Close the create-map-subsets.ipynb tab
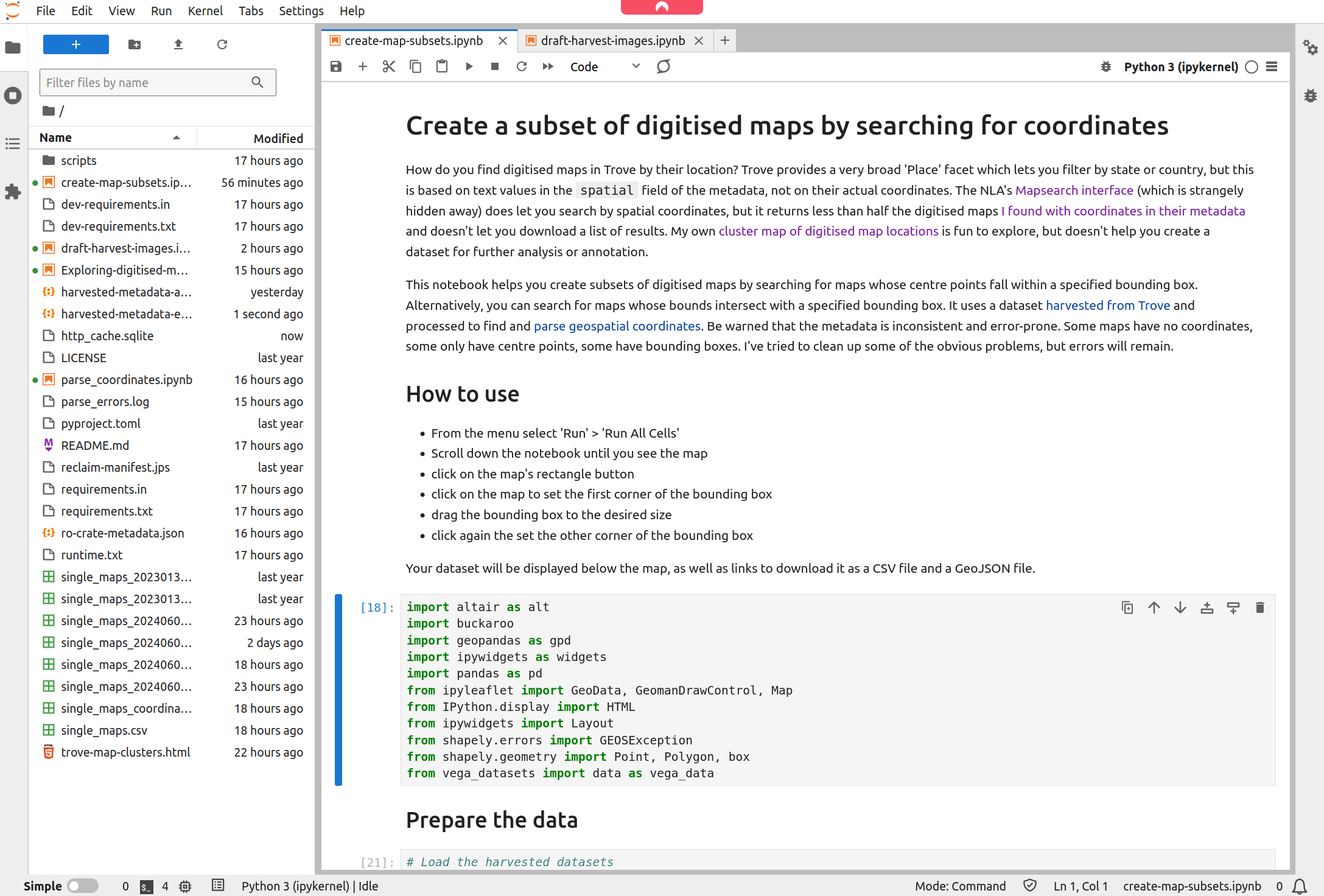This screenshot has width=1324, height=896. (503, 41)
